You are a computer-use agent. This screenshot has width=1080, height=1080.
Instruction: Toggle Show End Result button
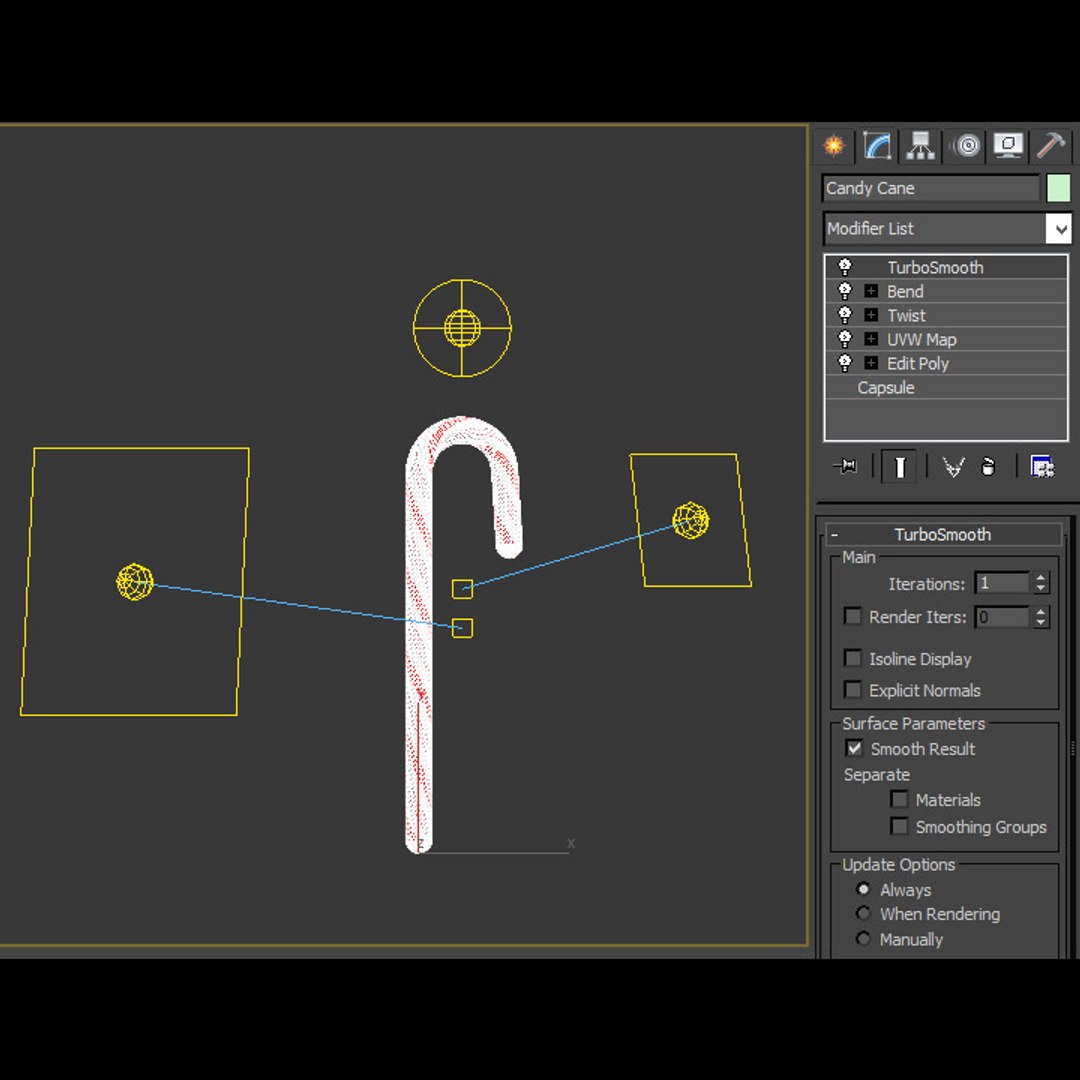click(899, 468)
